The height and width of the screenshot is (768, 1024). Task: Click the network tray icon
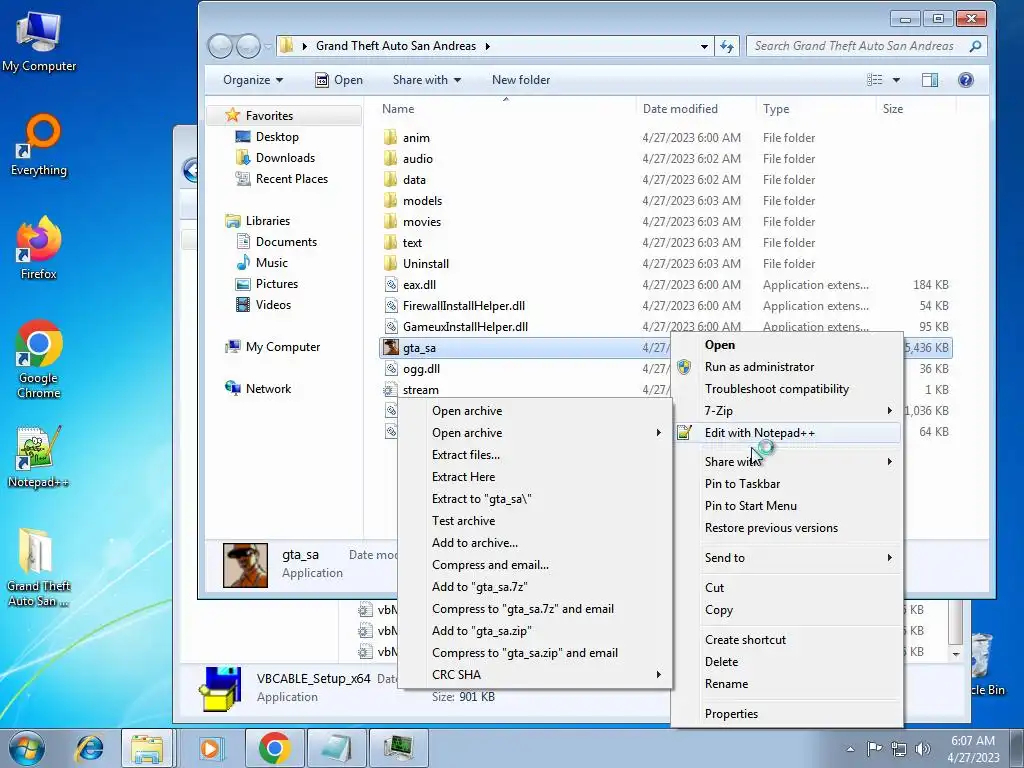(x=899, y=749)
